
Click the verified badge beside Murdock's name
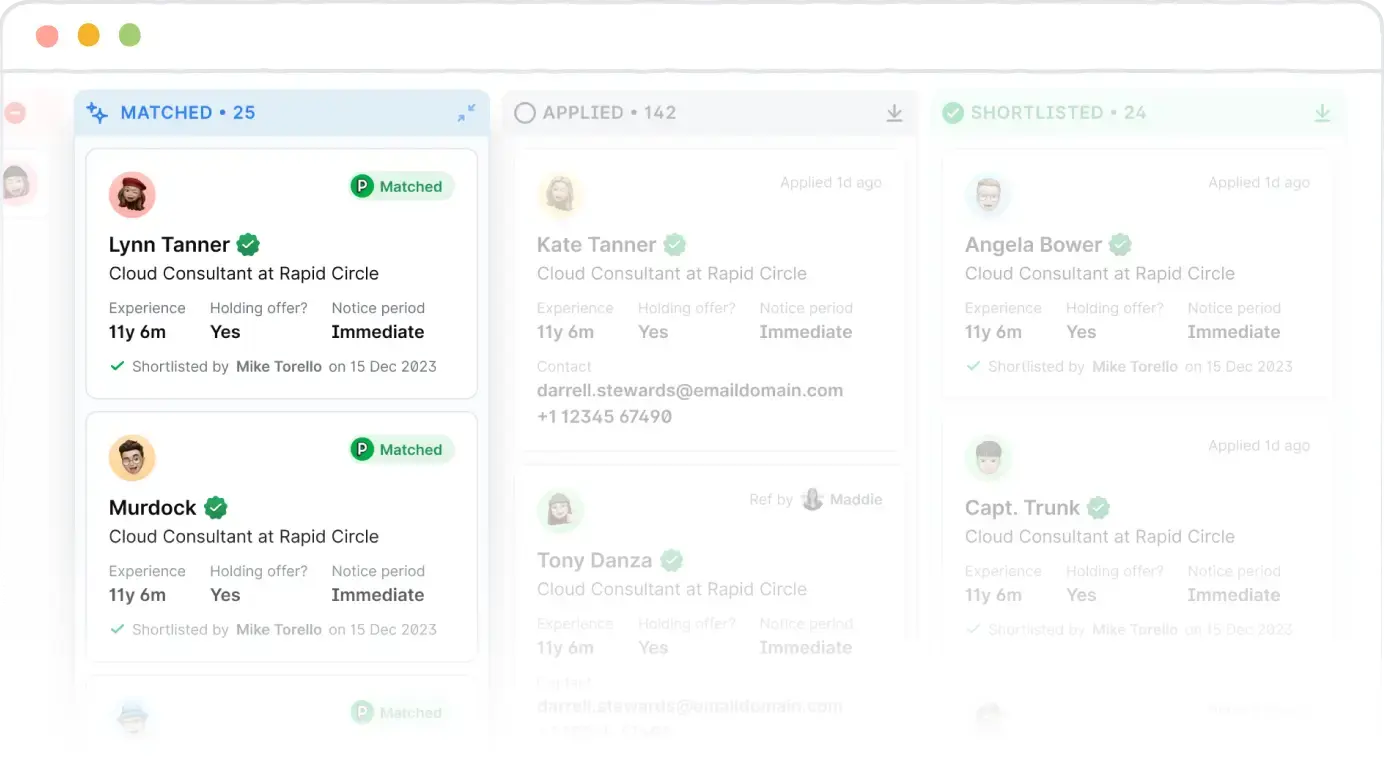[217, 507]
